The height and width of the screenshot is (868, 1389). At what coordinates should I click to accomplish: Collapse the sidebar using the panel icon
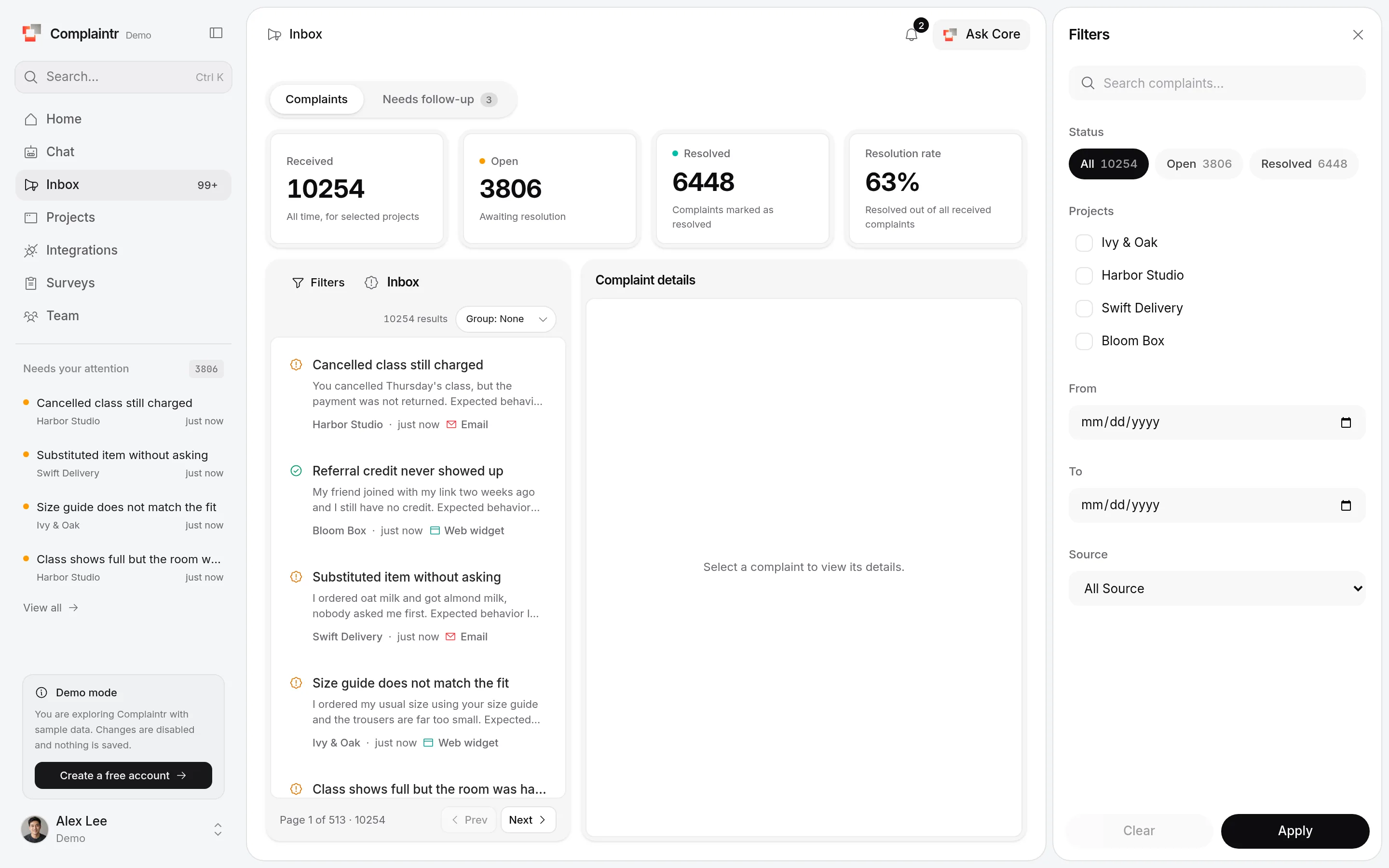point(216,33)
